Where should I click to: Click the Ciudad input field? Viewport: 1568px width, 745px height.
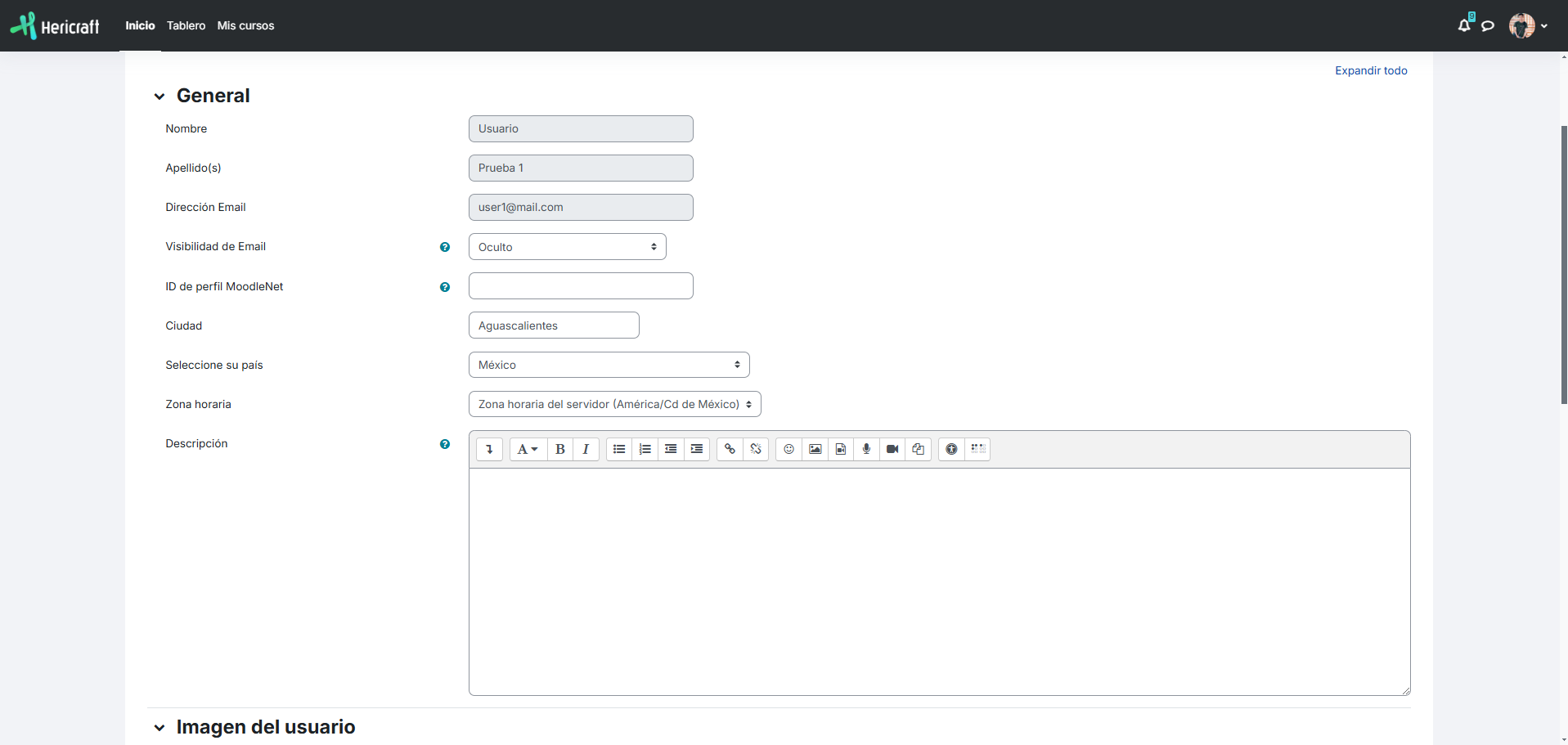(554, 325)
